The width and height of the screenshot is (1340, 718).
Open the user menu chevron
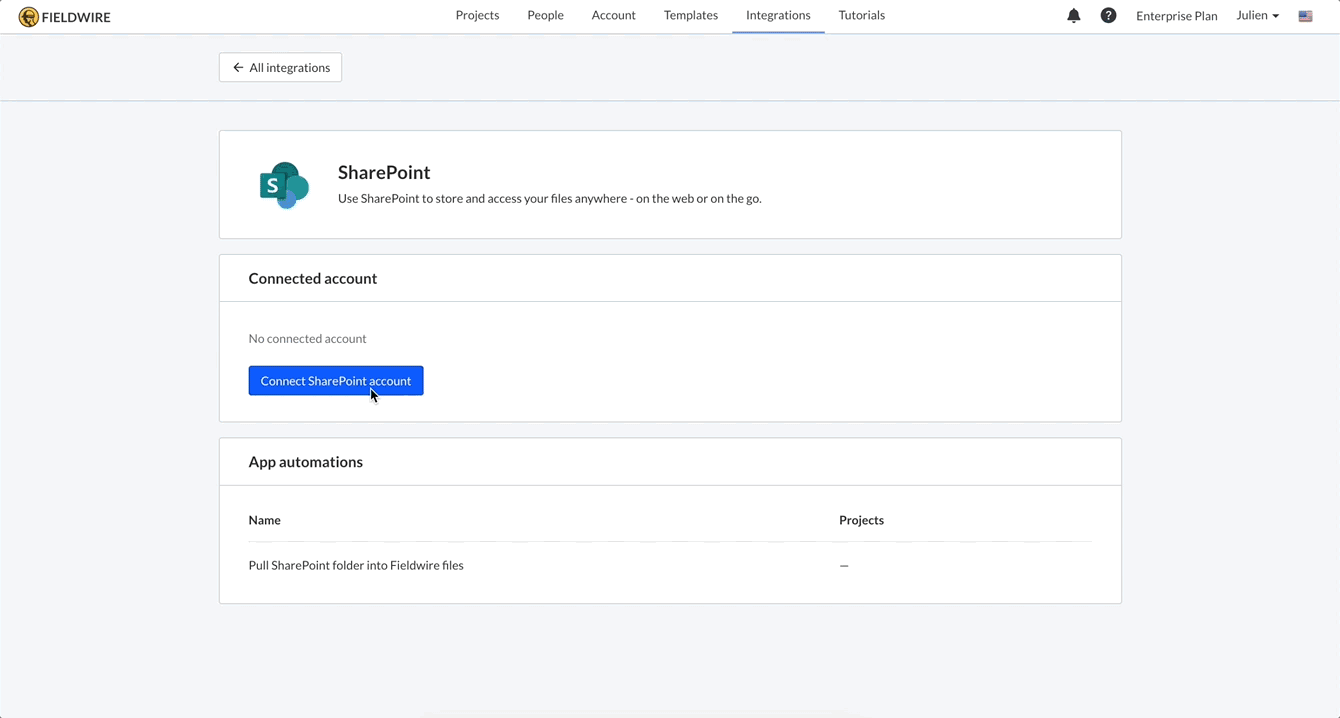point(1273,16)
